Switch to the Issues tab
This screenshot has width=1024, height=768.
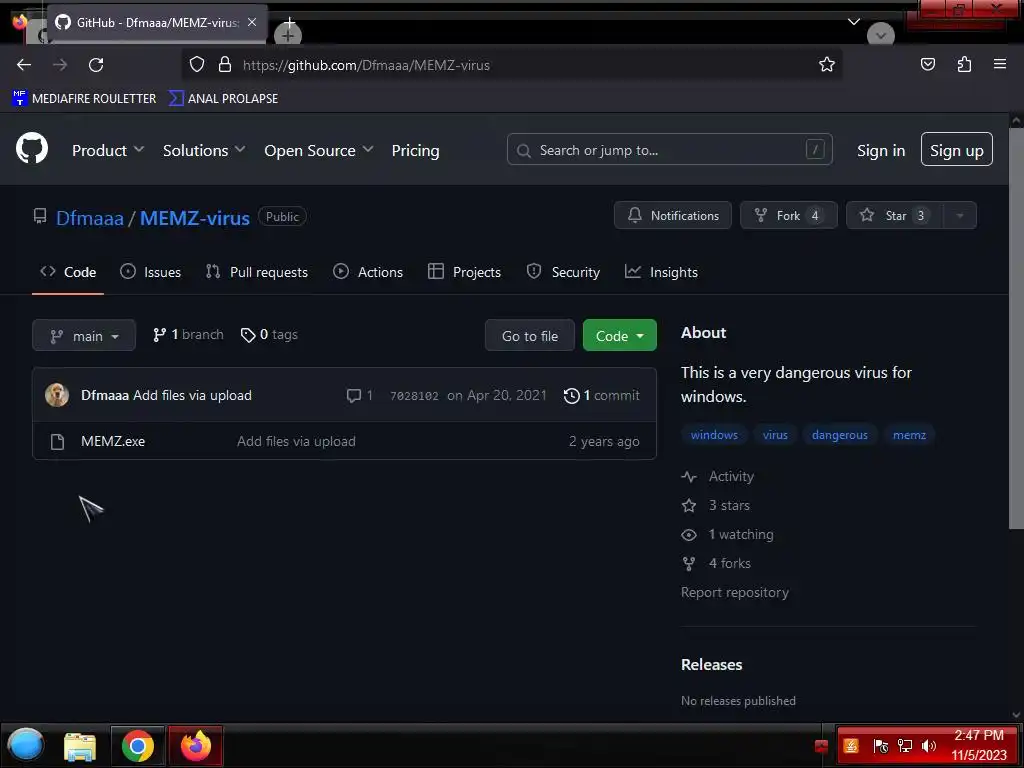click(x=150, y=272)
